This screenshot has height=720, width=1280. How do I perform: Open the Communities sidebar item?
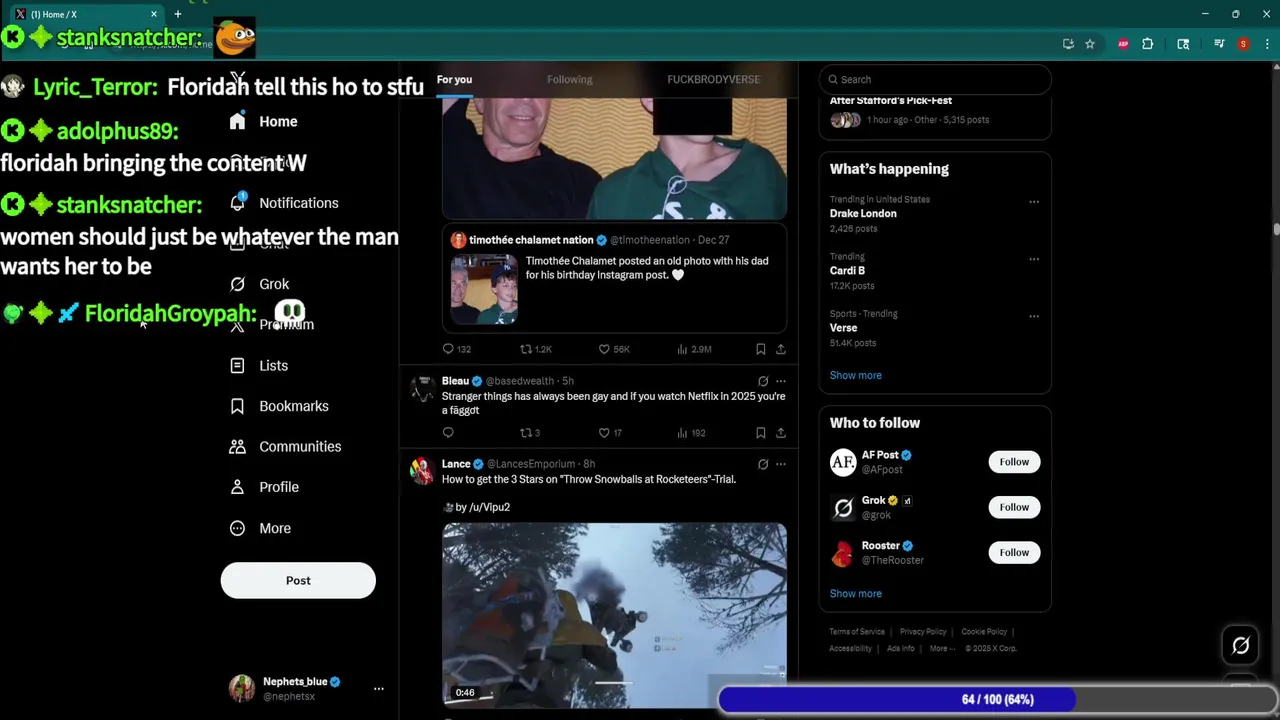pyautogui.click(x=285, y=446)
